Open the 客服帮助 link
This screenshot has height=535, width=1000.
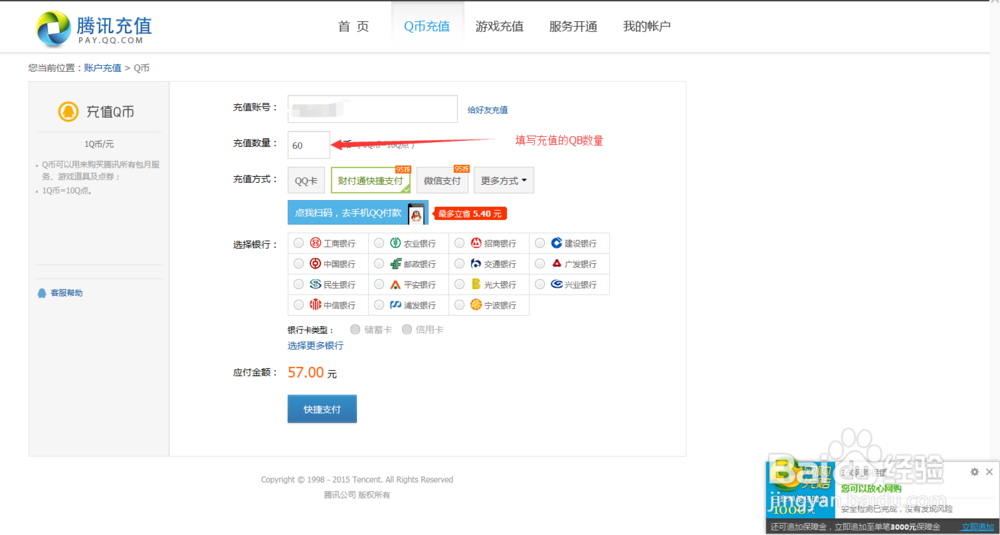[x=66, y=293]
